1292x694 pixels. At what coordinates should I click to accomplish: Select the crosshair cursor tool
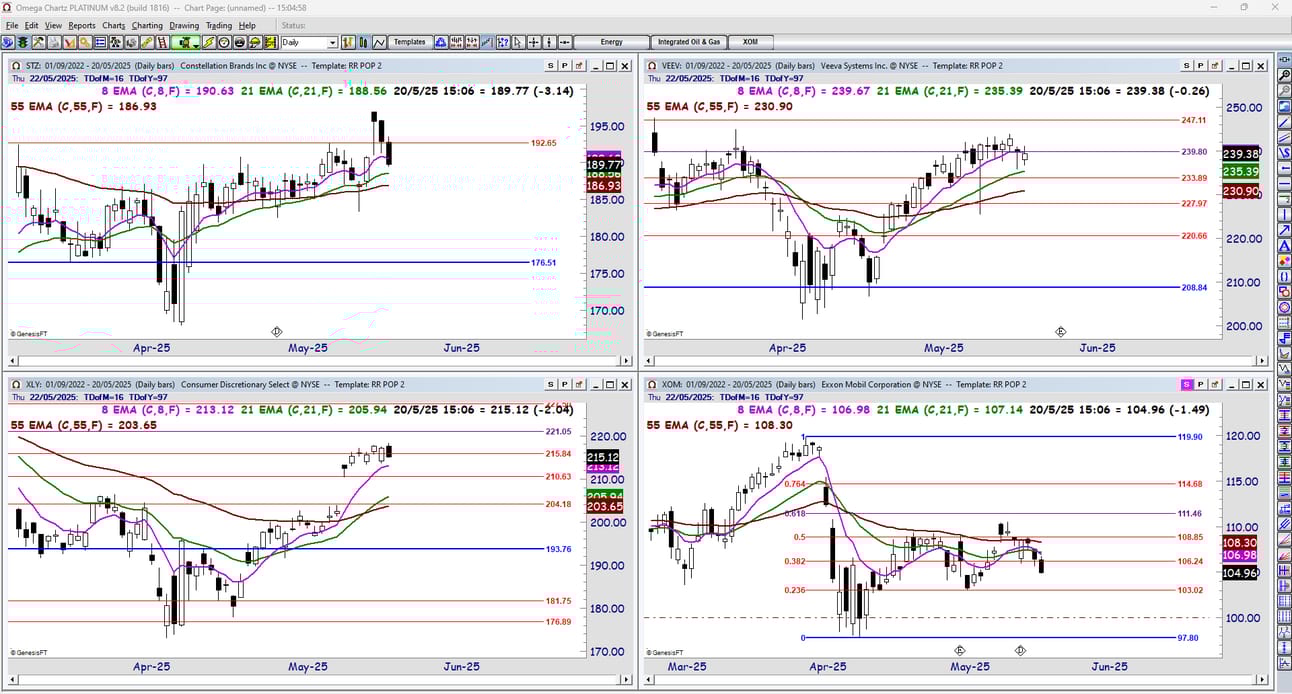click(533, 42)
